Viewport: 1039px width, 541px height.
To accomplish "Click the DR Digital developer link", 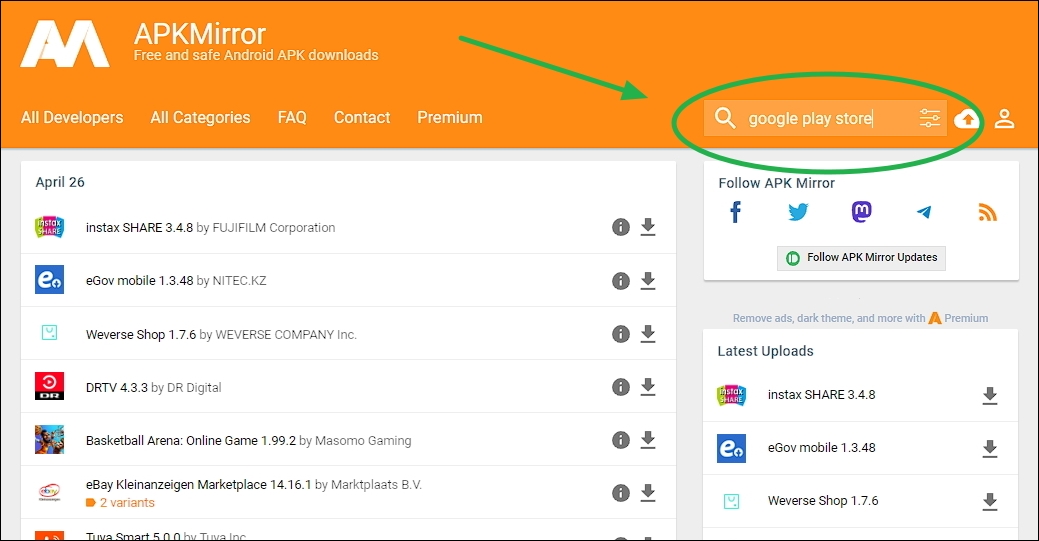I will (x=194, y=388).
